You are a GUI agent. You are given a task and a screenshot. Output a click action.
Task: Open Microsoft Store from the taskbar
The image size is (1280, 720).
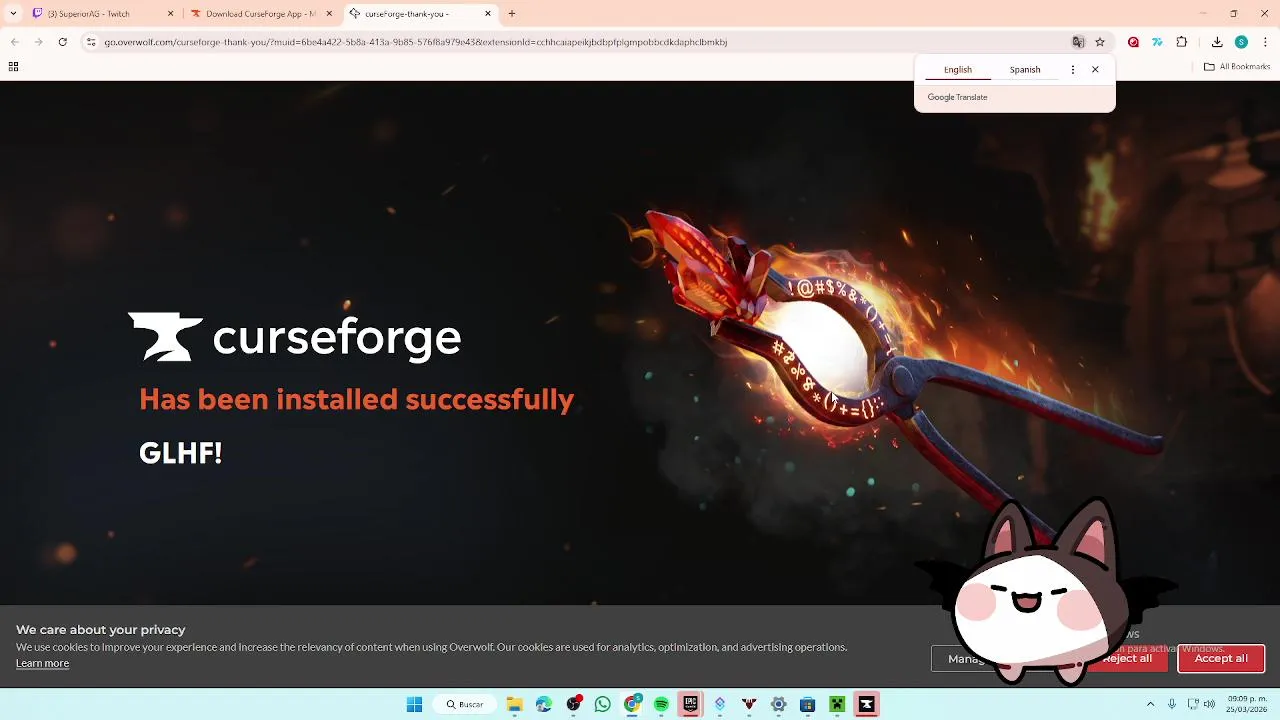pyautogui.click(x=808, y=705)
